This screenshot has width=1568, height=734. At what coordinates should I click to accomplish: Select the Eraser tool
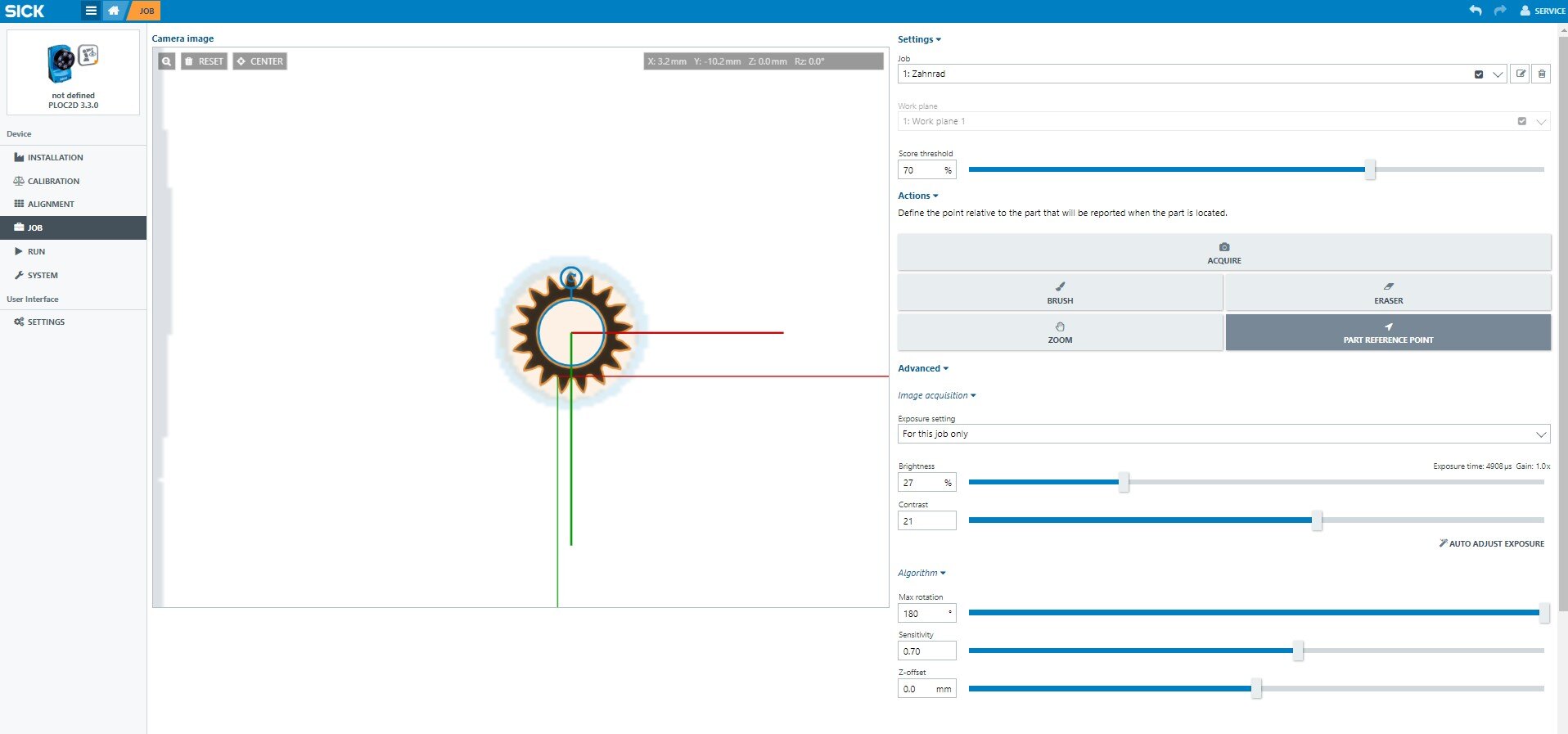click(1388, 293)
